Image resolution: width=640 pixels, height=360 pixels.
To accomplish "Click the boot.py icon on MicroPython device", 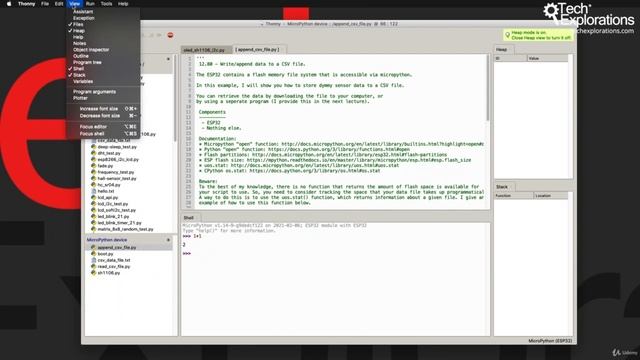I will 93,253.
